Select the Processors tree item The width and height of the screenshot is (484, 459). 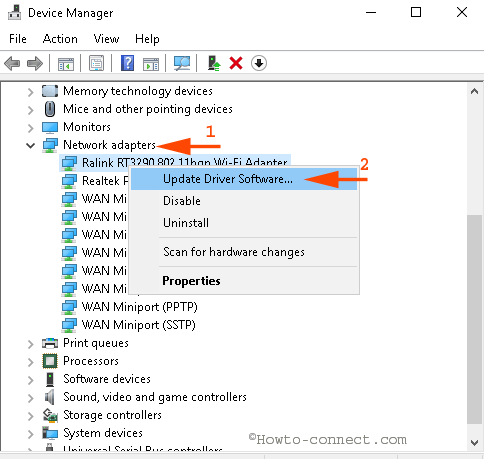click(x=91, y=361)
